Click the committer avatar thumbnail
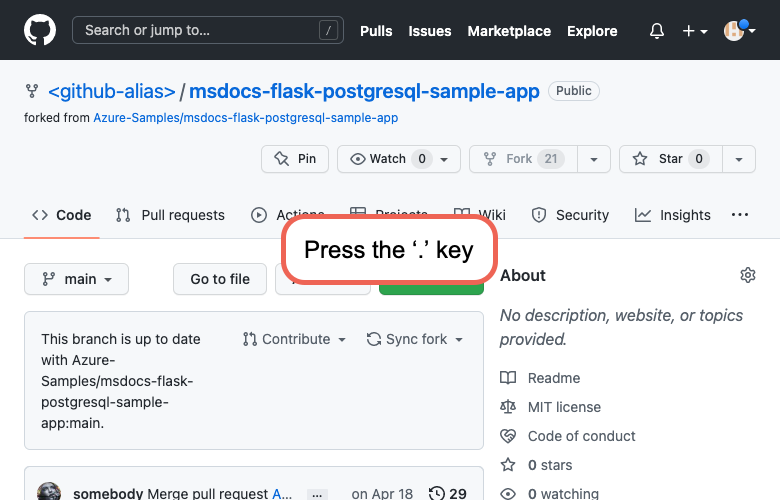The image size is (780, 500). (x=49, y=492)
